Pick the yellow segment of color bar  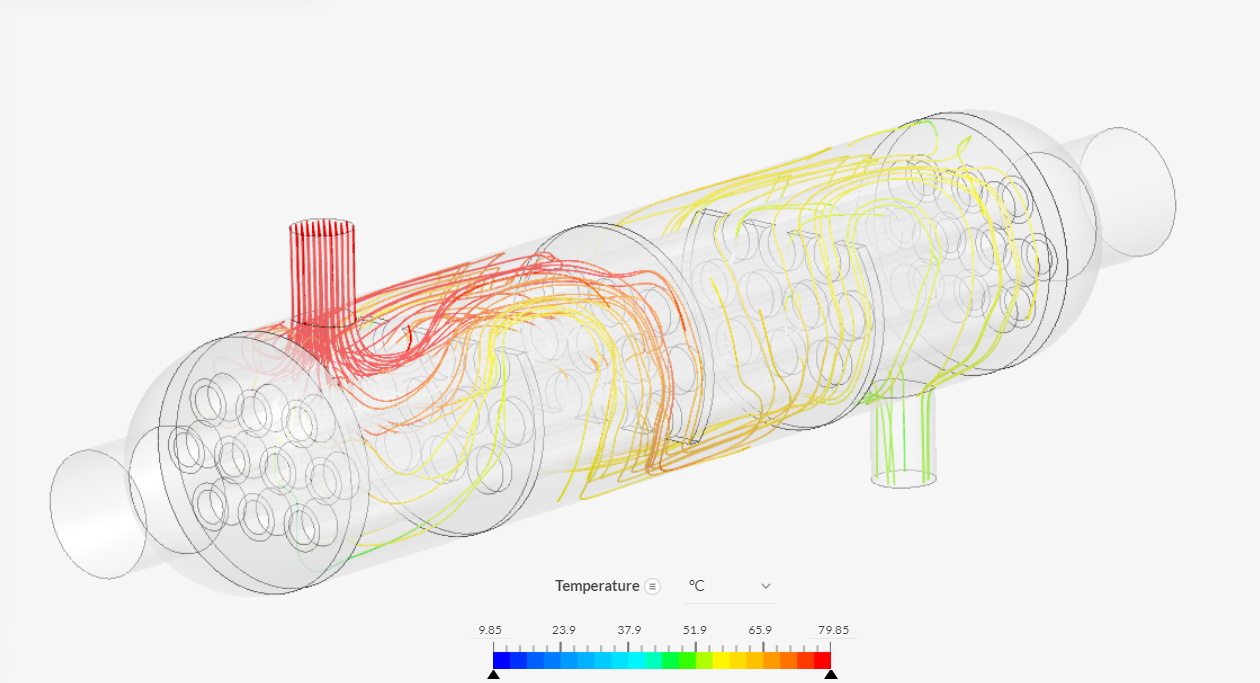pos(721,660)
